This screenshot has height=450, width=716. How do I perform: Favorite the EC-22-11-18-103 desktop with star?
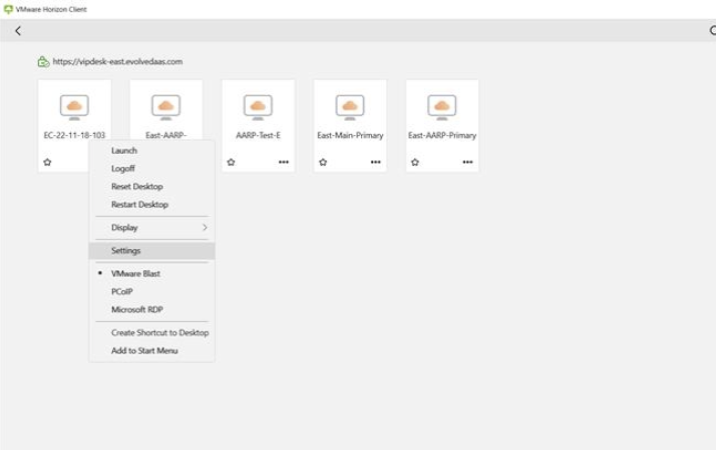(47, 162)
